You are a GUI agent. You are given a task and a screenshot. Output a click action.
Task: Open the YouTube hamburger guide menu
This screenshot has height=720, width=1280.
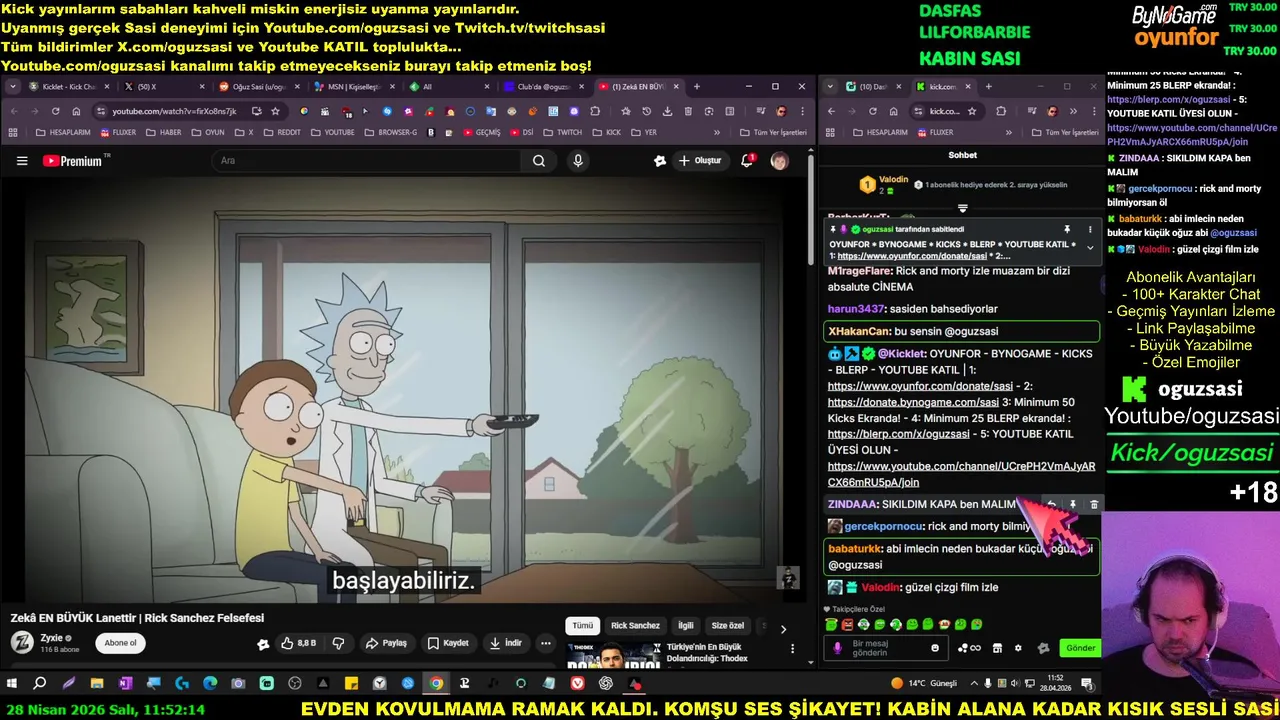(x=22, y=161)
